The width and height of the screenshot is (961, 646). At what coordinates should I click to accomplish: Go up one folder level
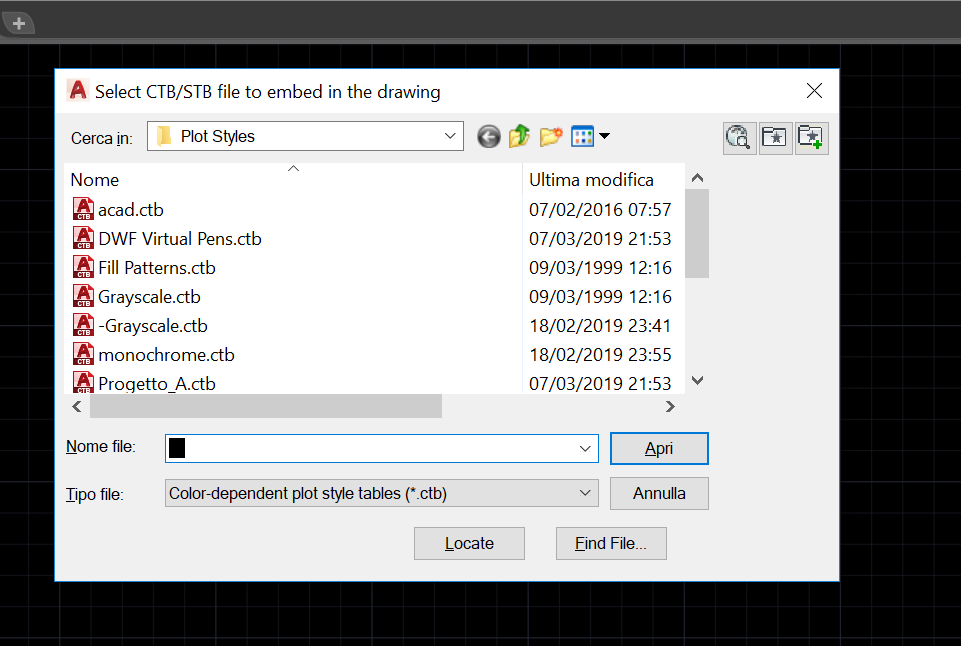(519, 136)
